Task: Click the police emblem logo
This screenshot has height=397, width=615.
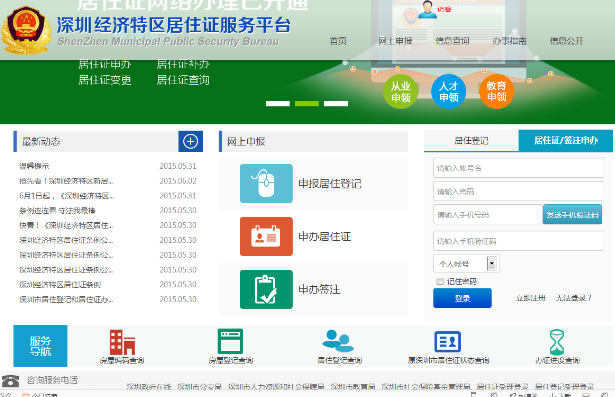Action: click(x=26, y=30)
